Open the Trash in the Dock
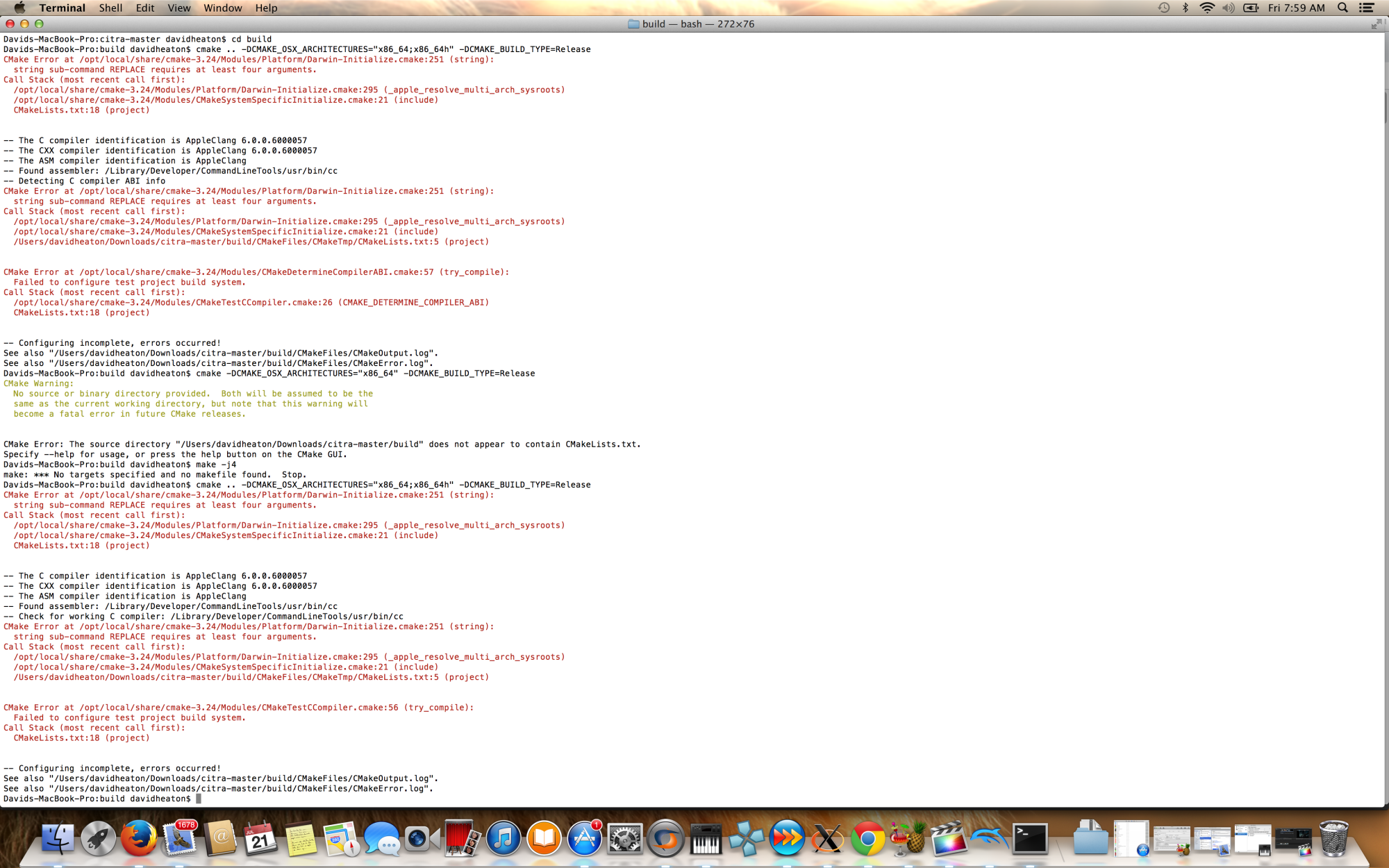 (x=1333, y=839)
